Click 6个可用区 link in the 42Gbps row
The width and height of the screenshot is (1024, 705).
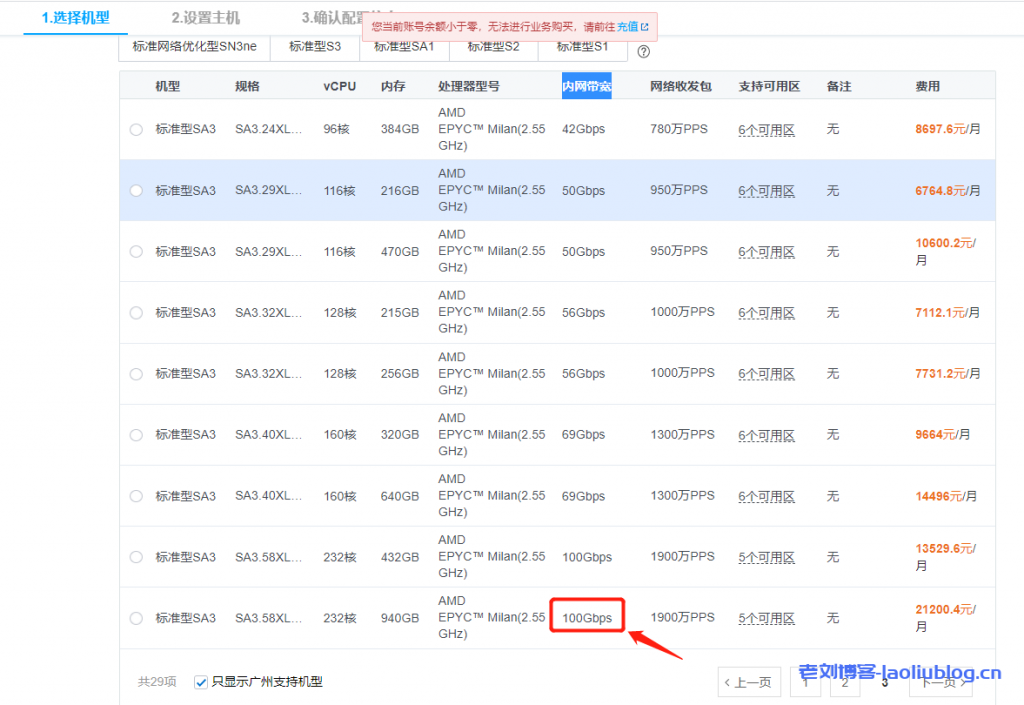[x=766, y=130]
